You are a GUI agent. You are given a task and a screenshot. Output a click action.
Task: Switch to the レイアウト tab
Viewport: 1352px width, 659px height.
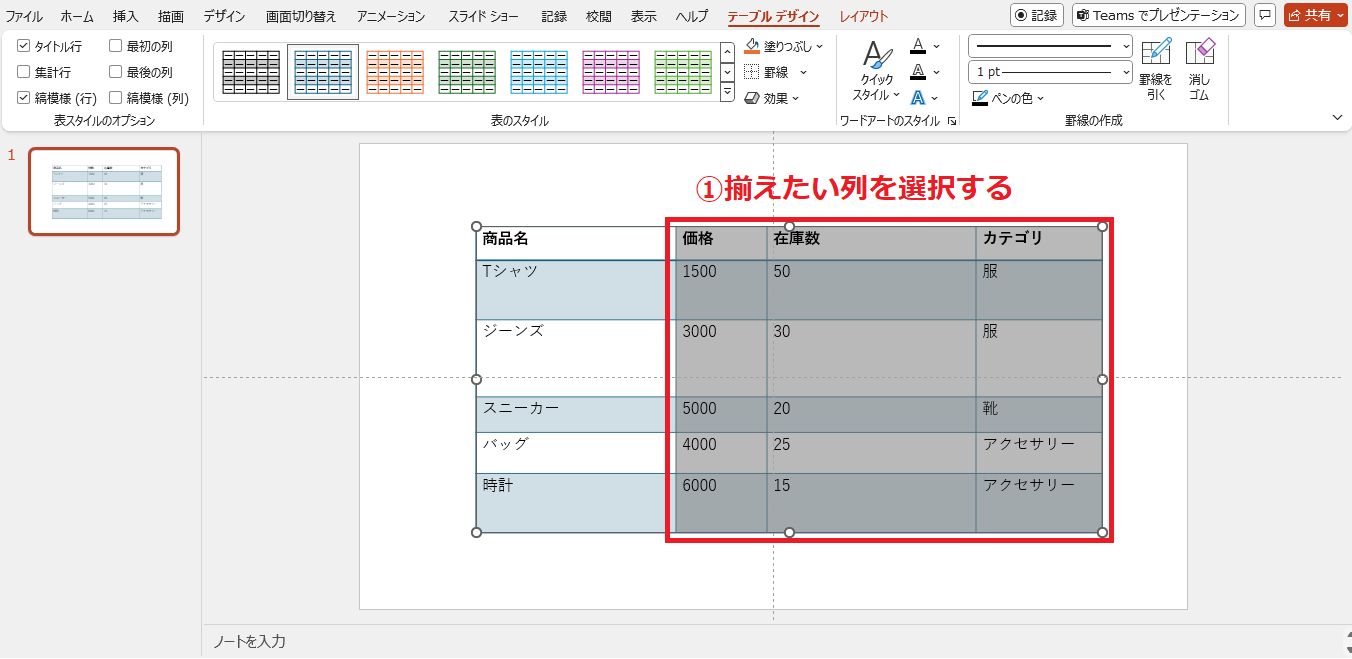[x=863, y=16]
